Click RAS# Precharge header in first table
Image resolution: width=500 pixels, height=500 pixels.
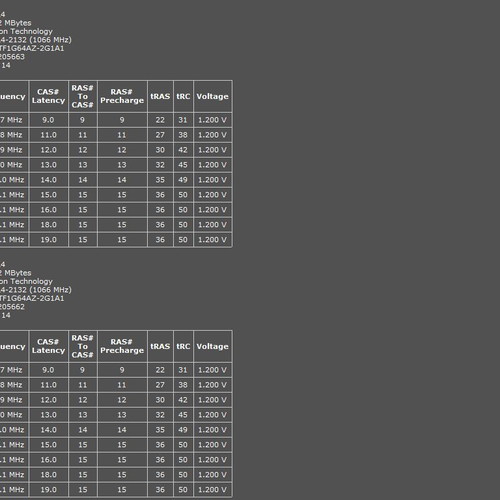(122, 96)
